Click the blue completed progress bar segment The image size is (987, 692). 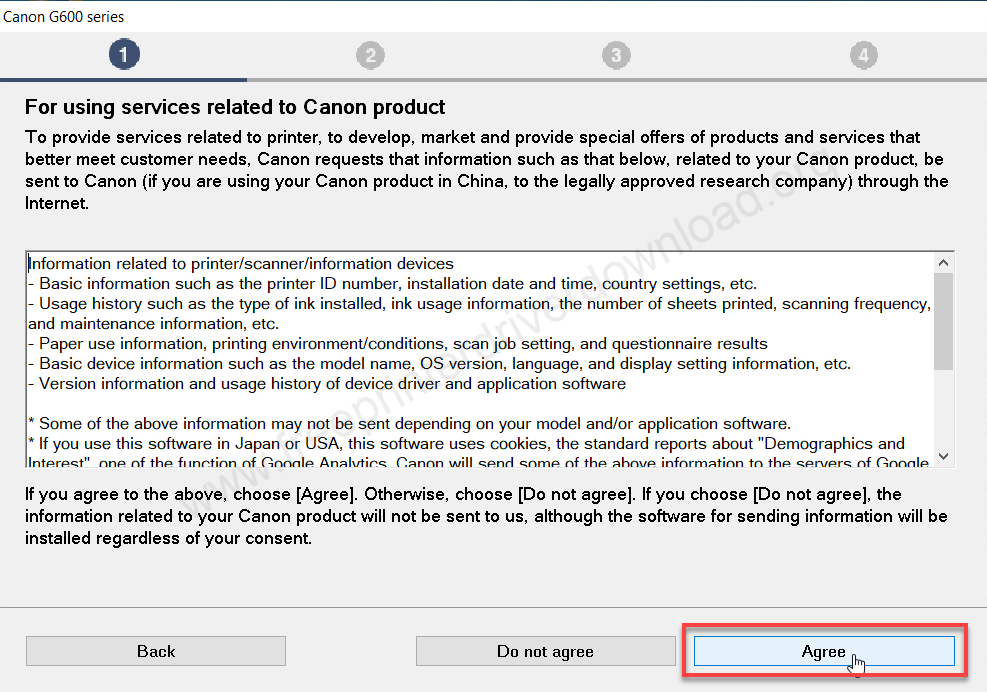123,80
